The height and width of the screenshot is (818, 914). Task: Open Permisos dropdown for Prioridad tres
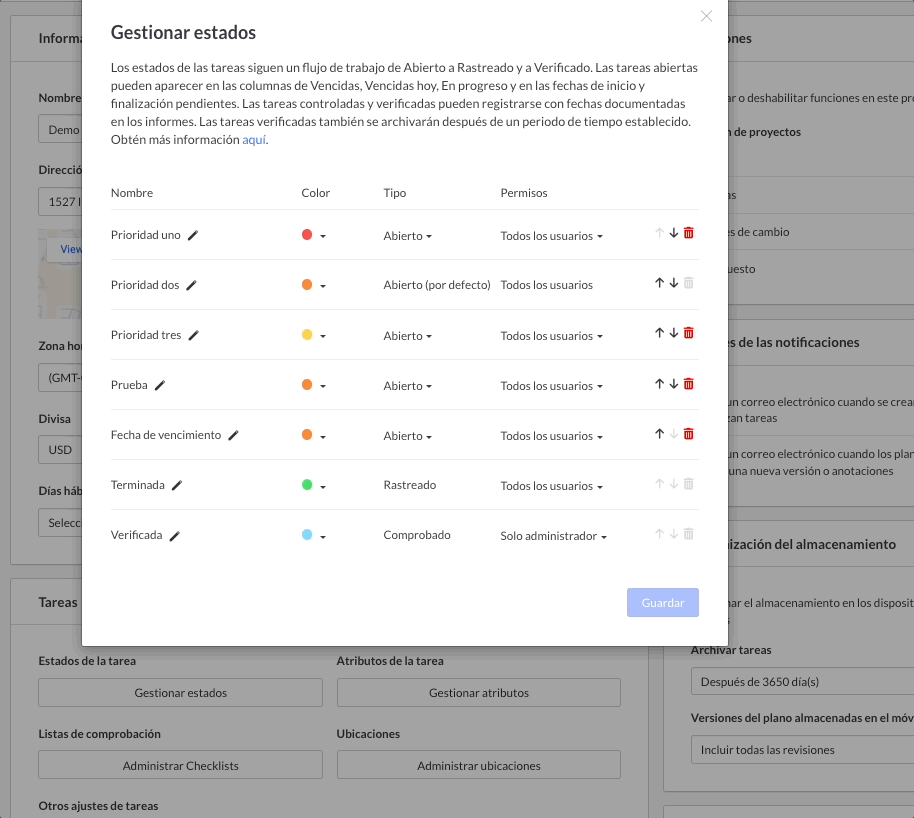tap(551, 336)
